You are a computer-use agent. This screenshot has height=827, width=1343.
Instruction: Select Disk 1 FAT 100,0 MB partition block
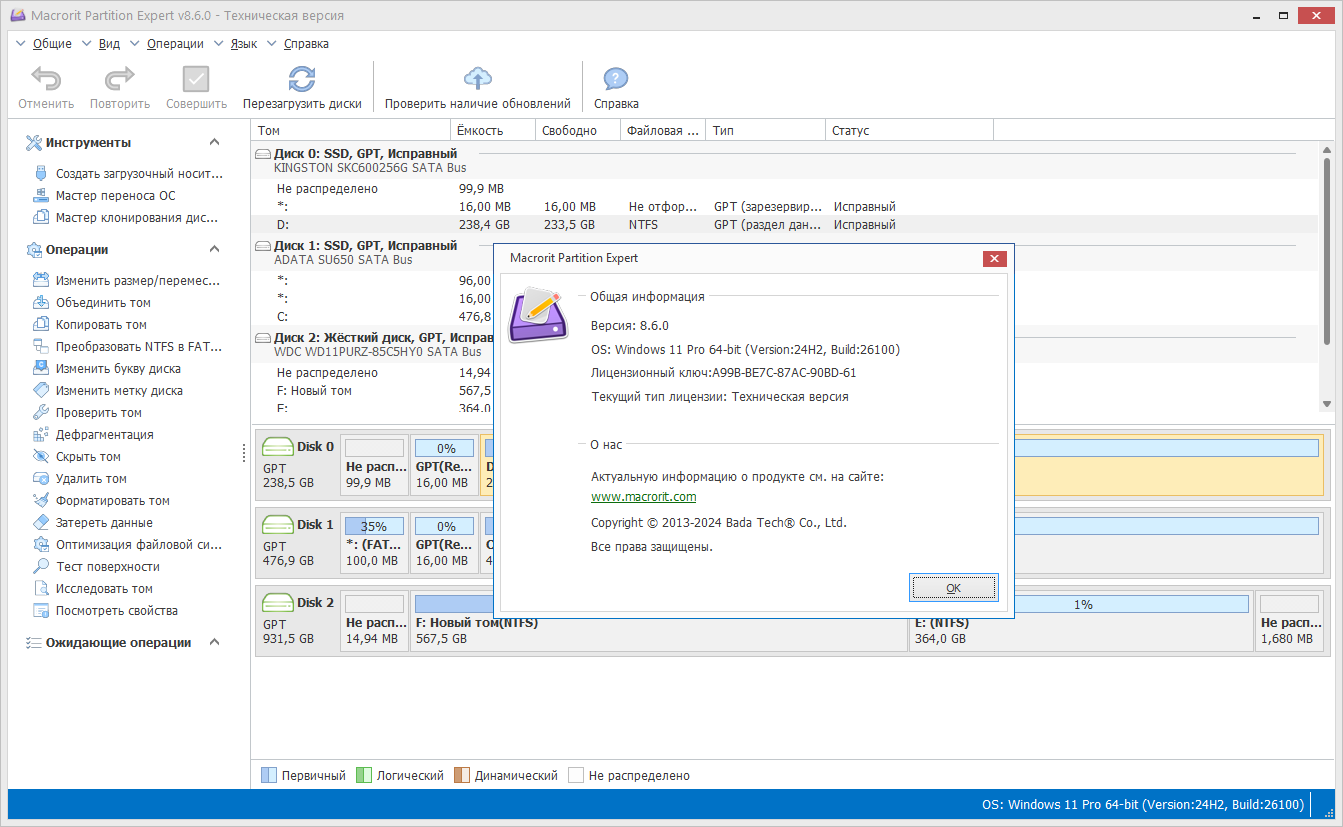coord(375,542)
